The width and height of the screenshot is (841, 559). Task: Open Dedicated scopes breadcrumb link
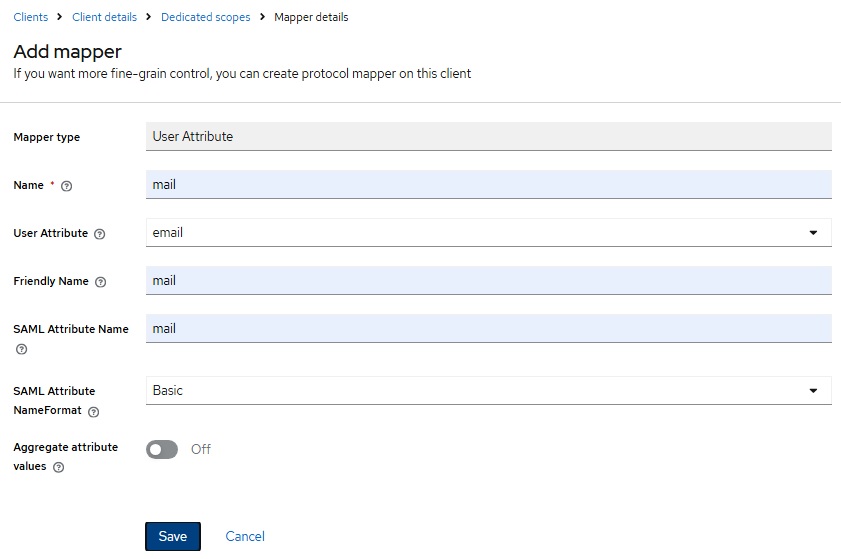(205, 17)
